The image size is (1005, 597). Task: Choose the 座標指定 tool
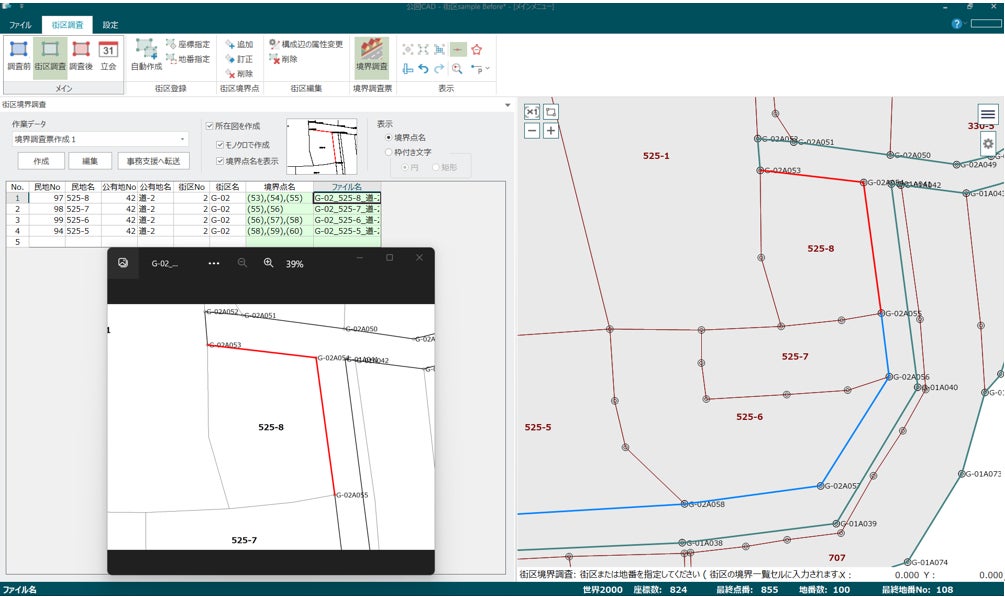(x=188, y=44)
